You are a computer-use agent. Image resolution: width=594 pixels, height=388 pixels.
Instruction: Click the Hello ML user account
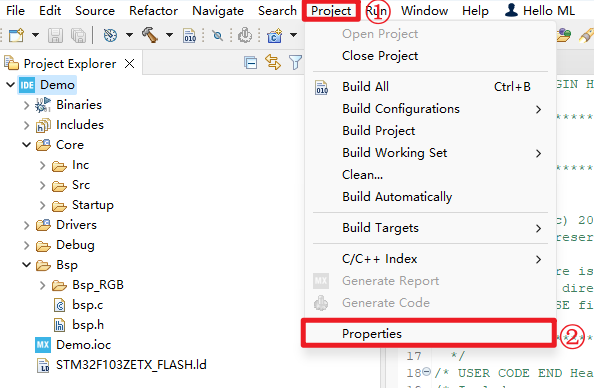tap(539, 11)
